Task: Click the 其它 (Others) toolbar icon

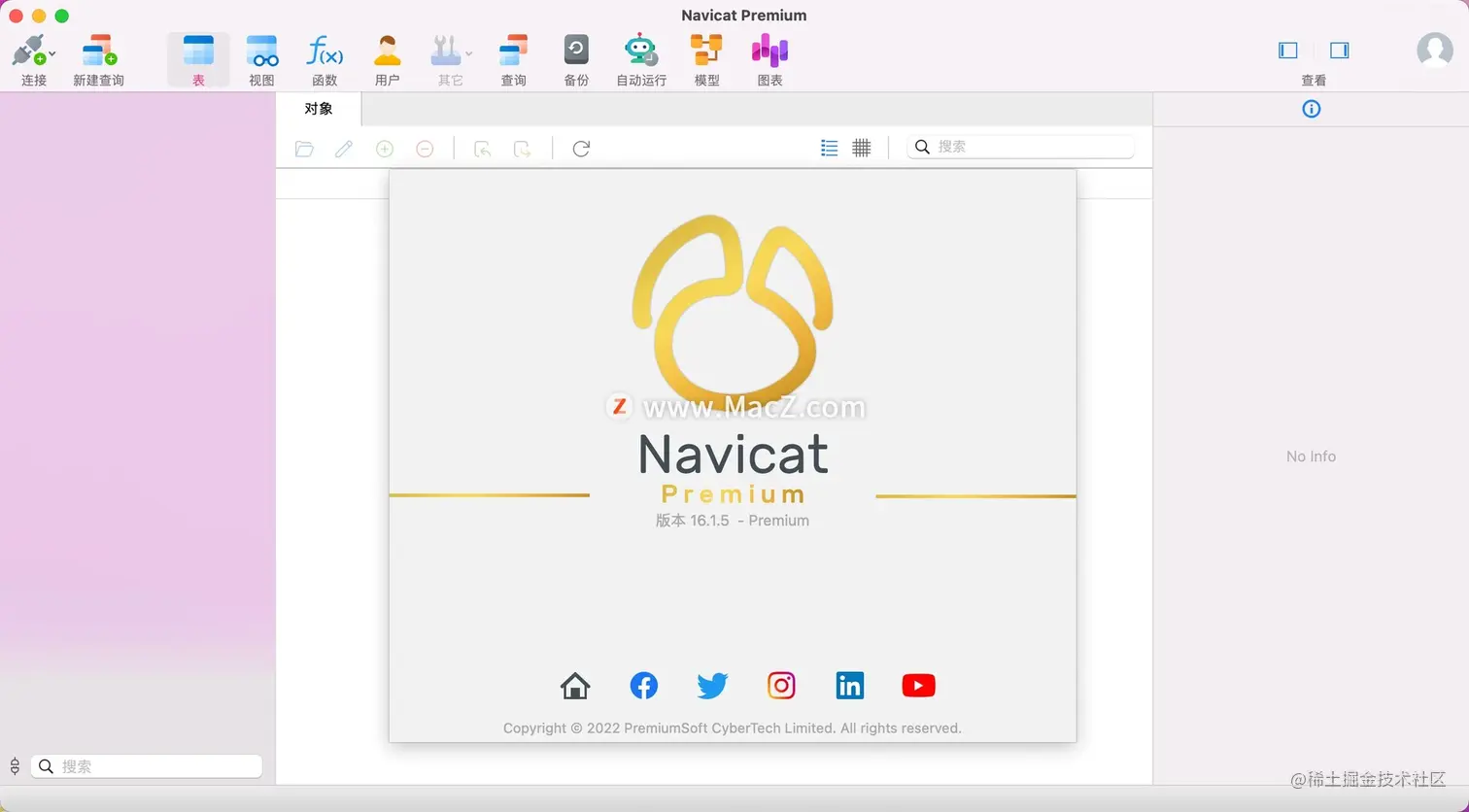Action: [x=446, y=51]
